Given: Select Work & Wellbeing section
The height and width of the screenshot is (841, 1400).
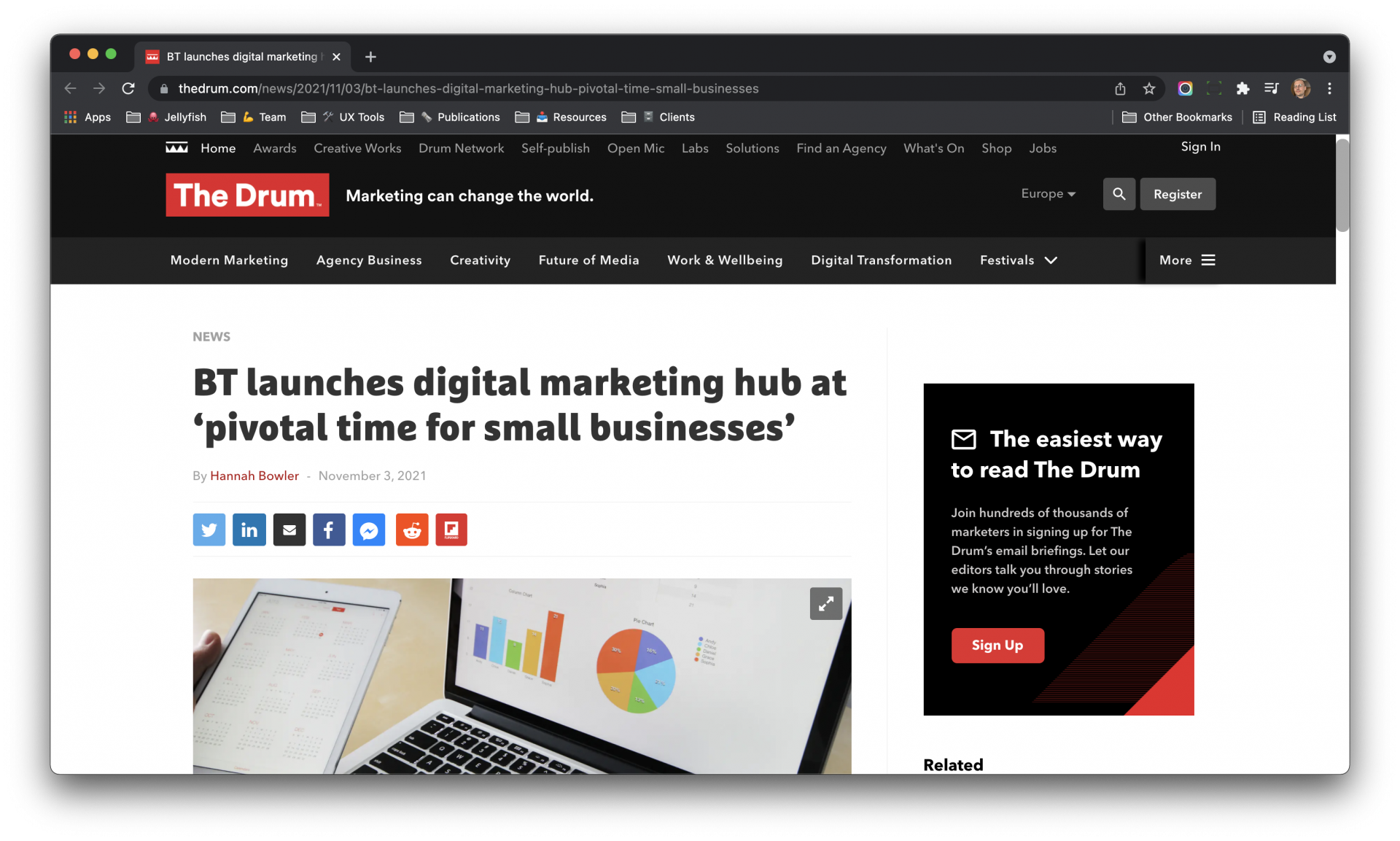Looking at the screenshot, I should [x=725, y=260].
